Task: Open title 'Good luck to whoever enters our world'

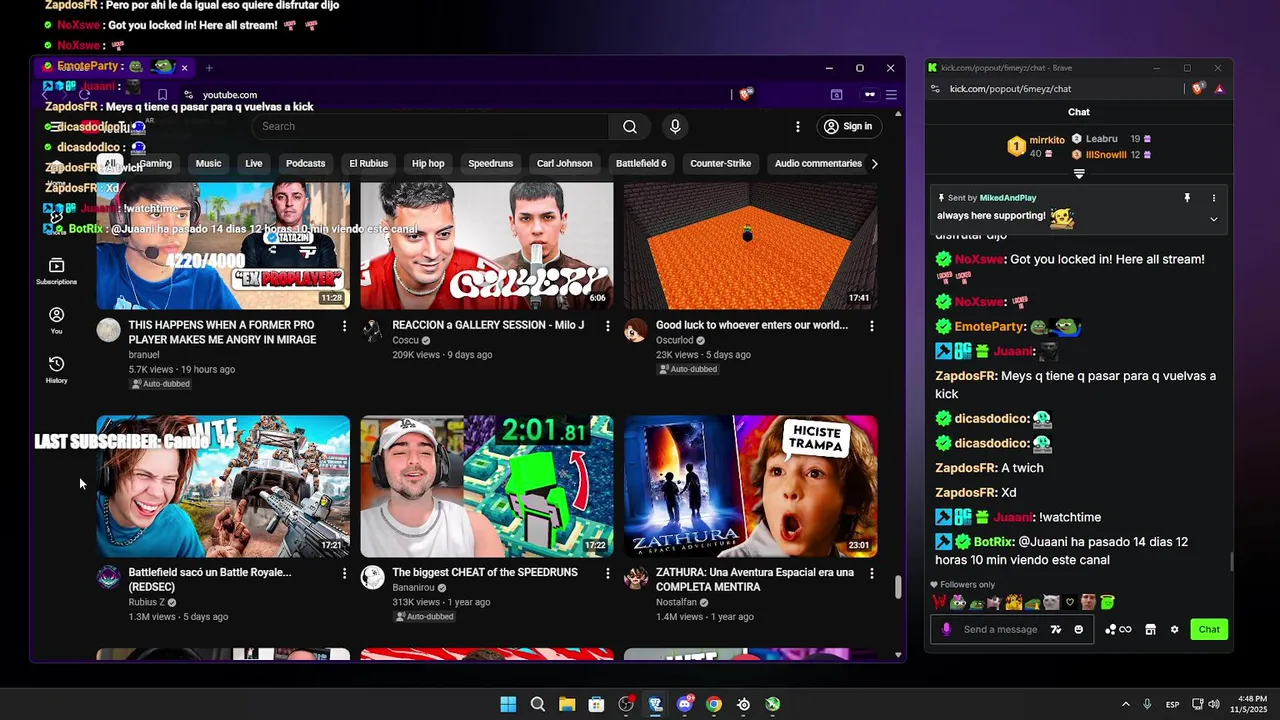Action: [752, 325]
